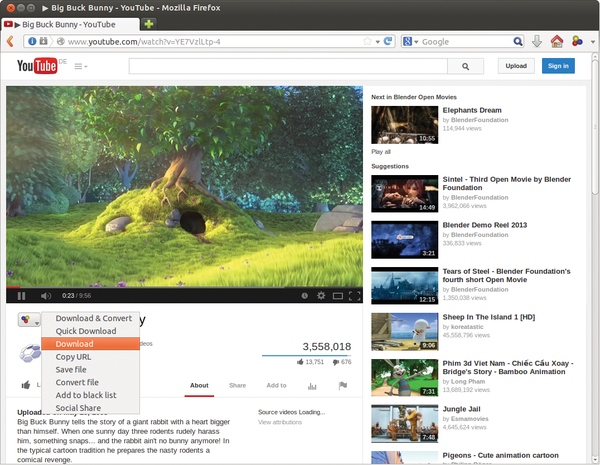Open the Phim 3d Viet Nam thumbnail

pos(404,377)
